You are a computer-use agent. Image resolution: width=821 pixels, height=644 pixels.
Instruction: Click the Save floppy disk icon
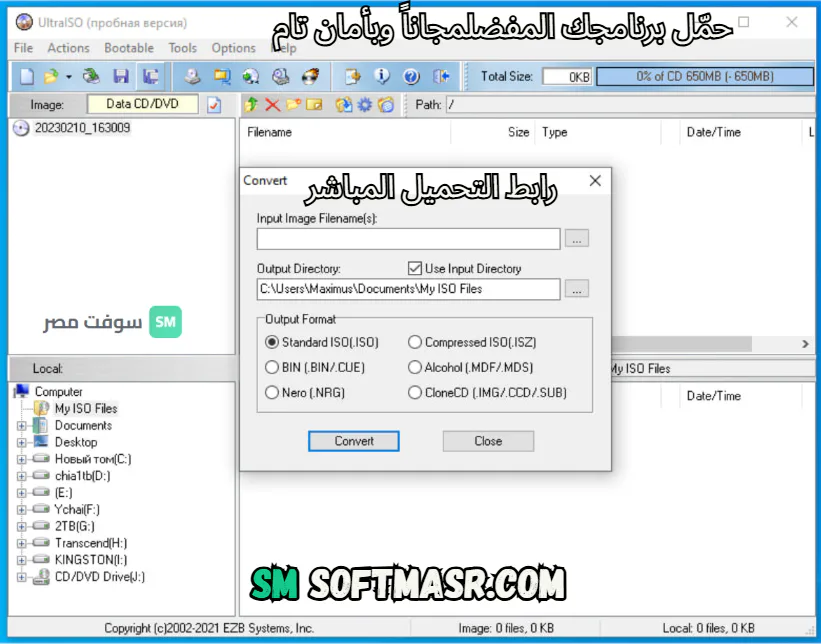(x=121, y=76)
